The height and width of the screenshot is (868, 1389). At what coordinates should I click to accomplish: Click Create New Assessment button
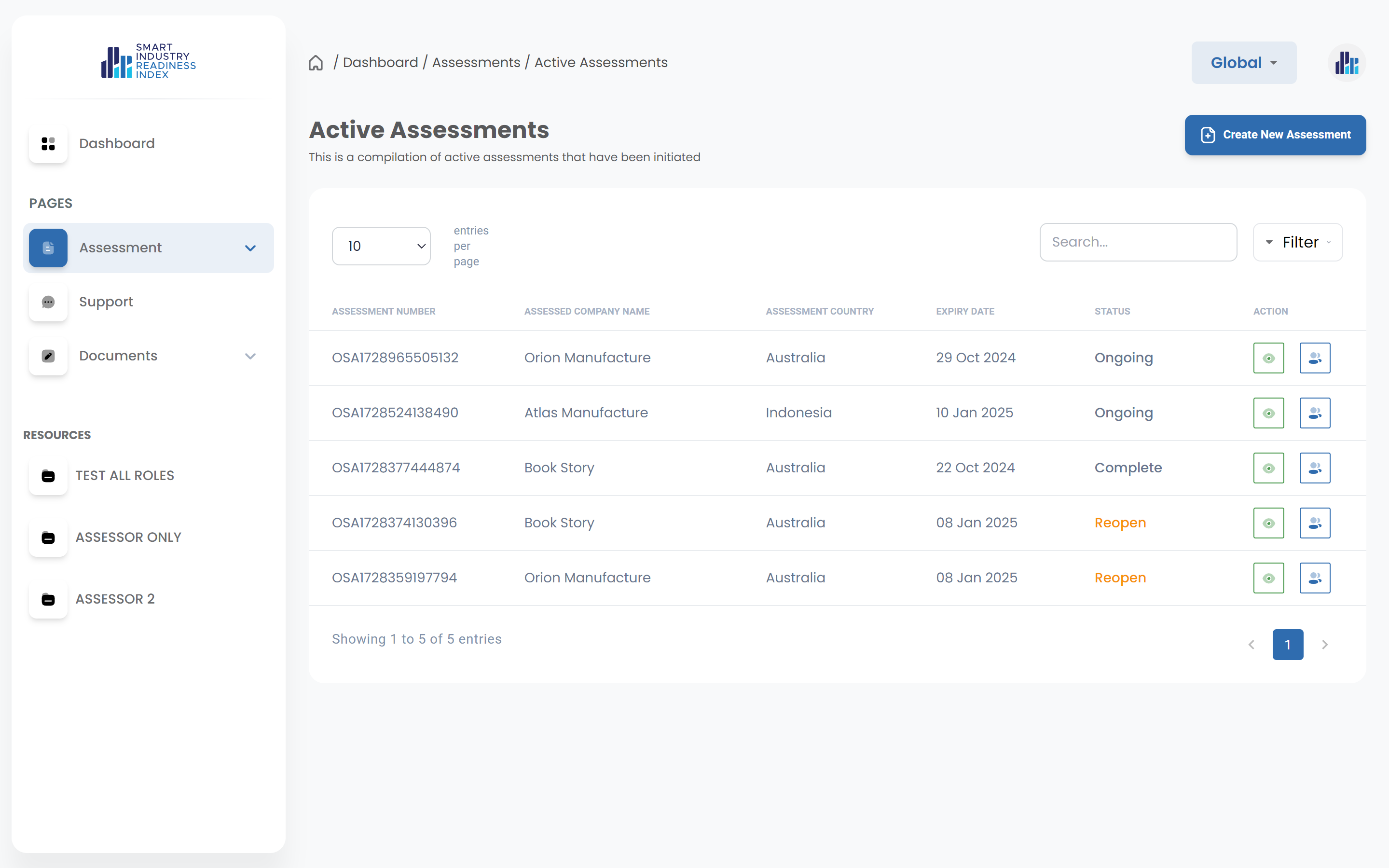pyautogui.click(x=1275, y=135)
